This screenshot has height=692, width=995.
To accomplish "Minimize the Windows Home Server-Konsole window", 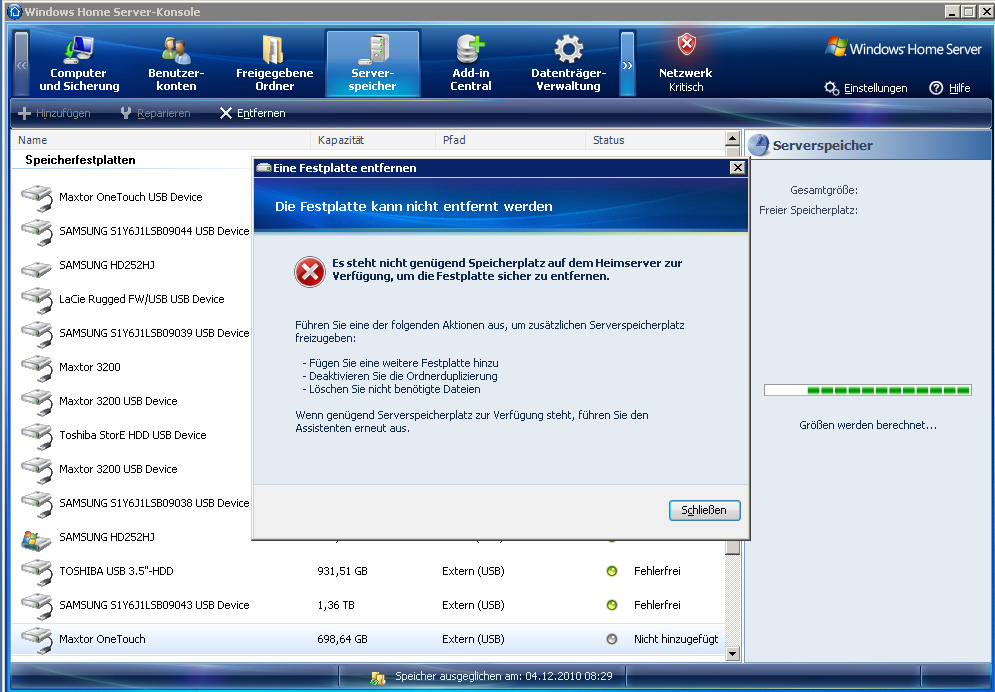I will click(952, 11).
